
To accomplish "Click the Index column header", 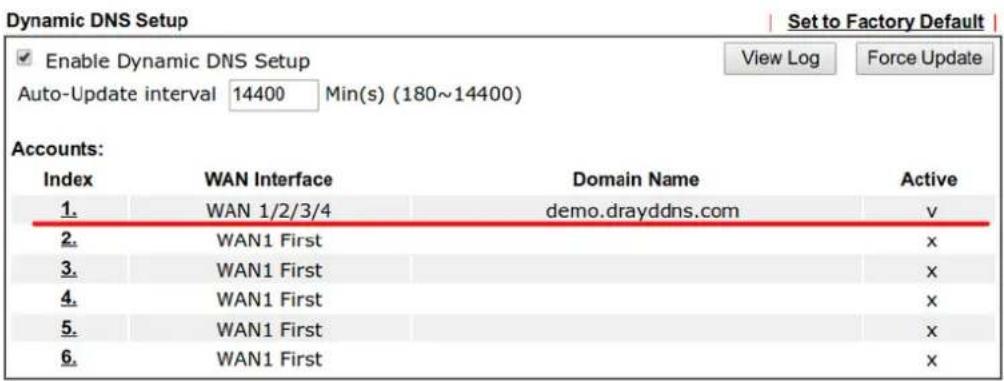I will tap(68, 180).
